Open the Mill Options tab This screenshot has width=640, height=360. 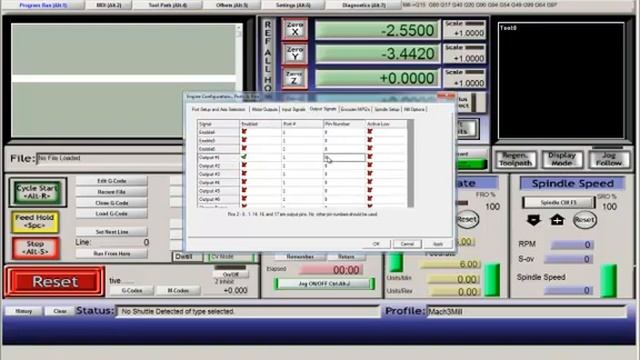click(x=414, y=109)
